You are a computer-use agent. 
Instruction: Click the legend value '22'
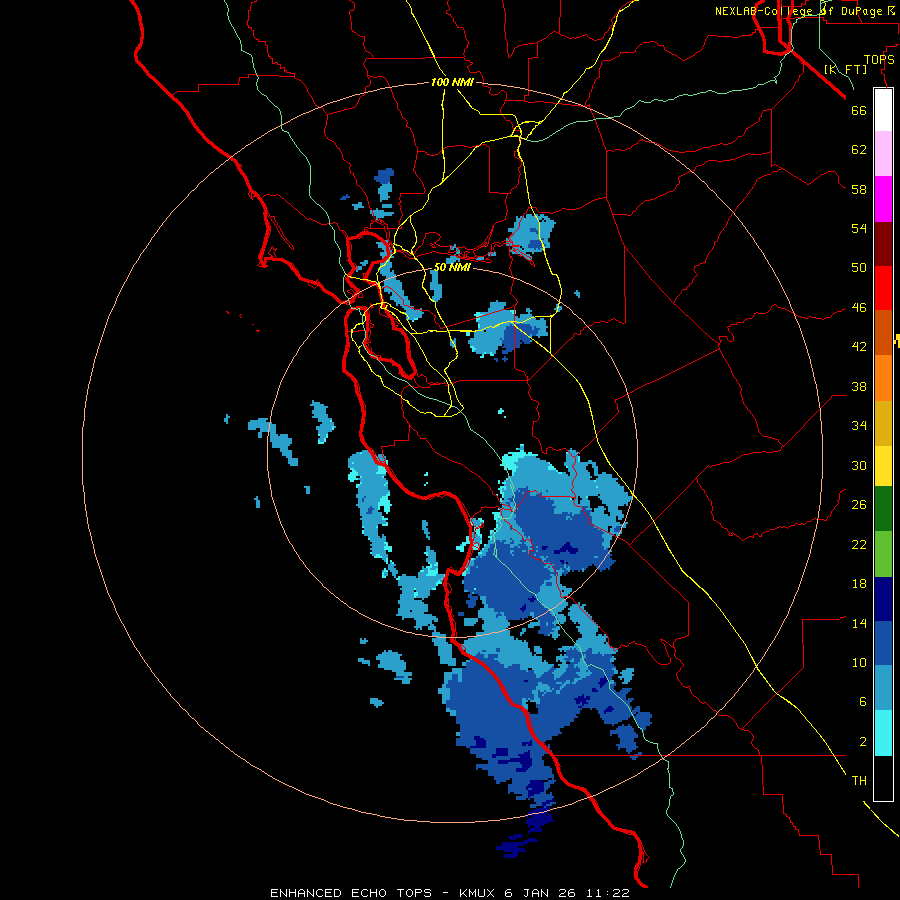point(859,545)
